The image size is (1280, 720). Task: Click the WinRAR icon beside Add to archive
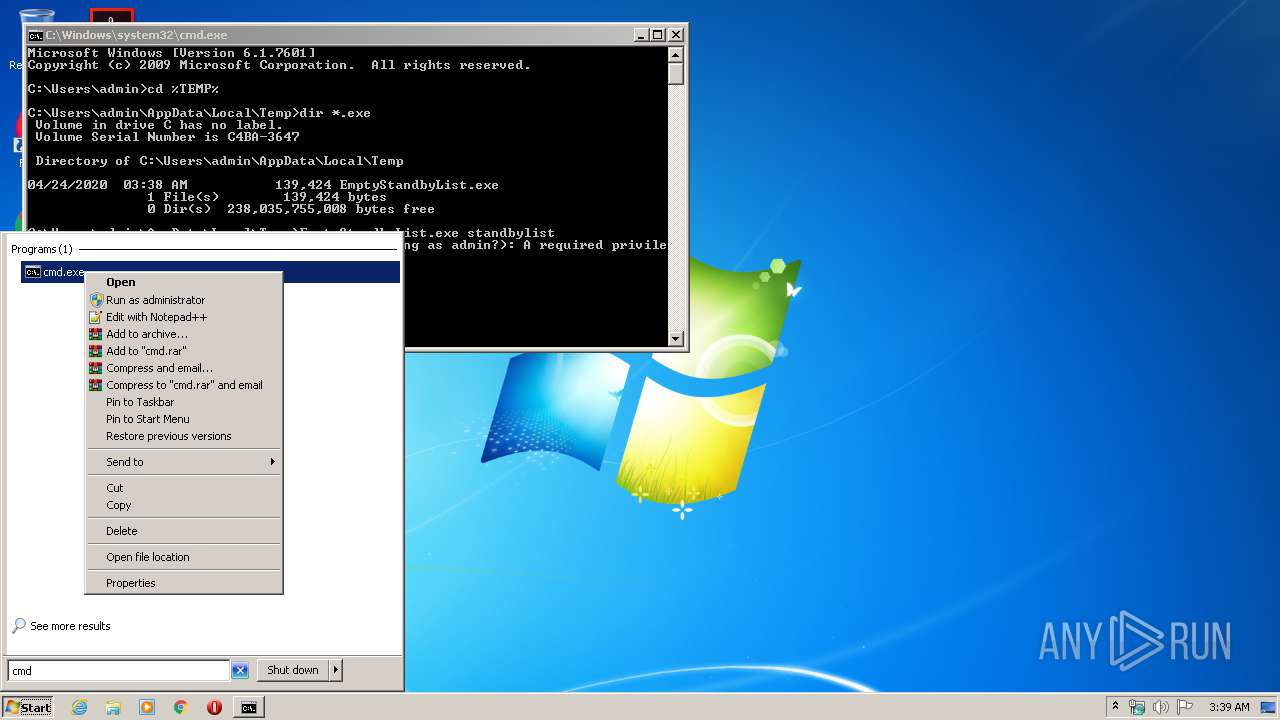96,334
